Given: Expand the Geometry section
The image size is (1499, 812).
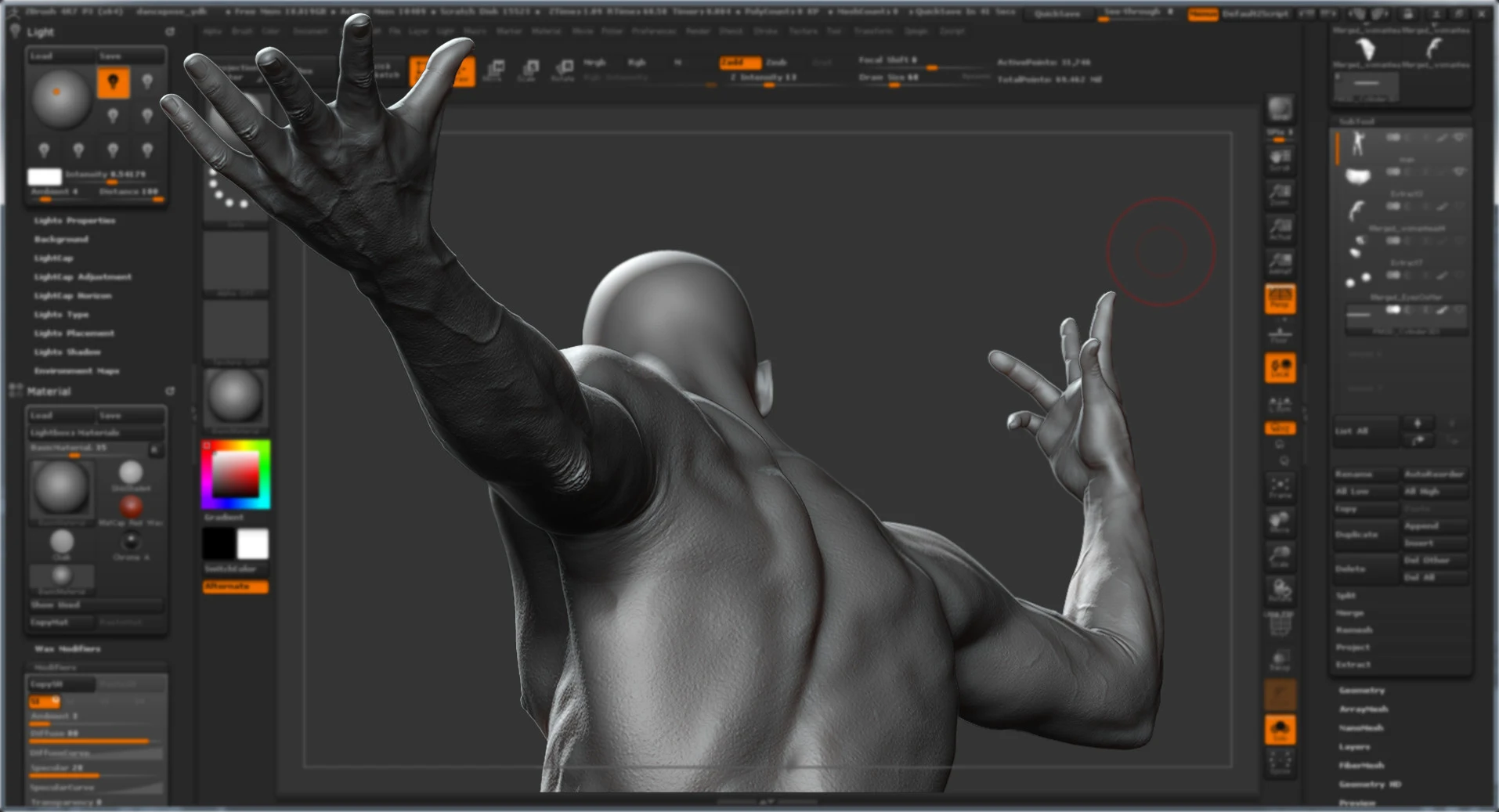Looking at the screenshot, I should tap(1362, 691).
